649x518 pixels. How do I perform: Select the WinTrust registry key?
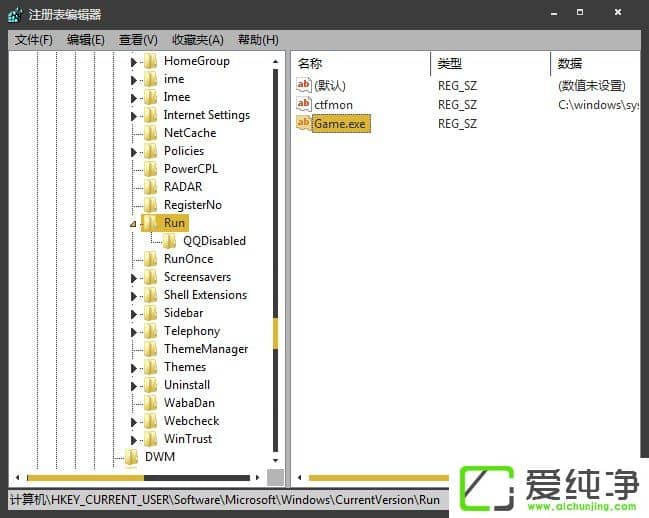click(188, 439)
